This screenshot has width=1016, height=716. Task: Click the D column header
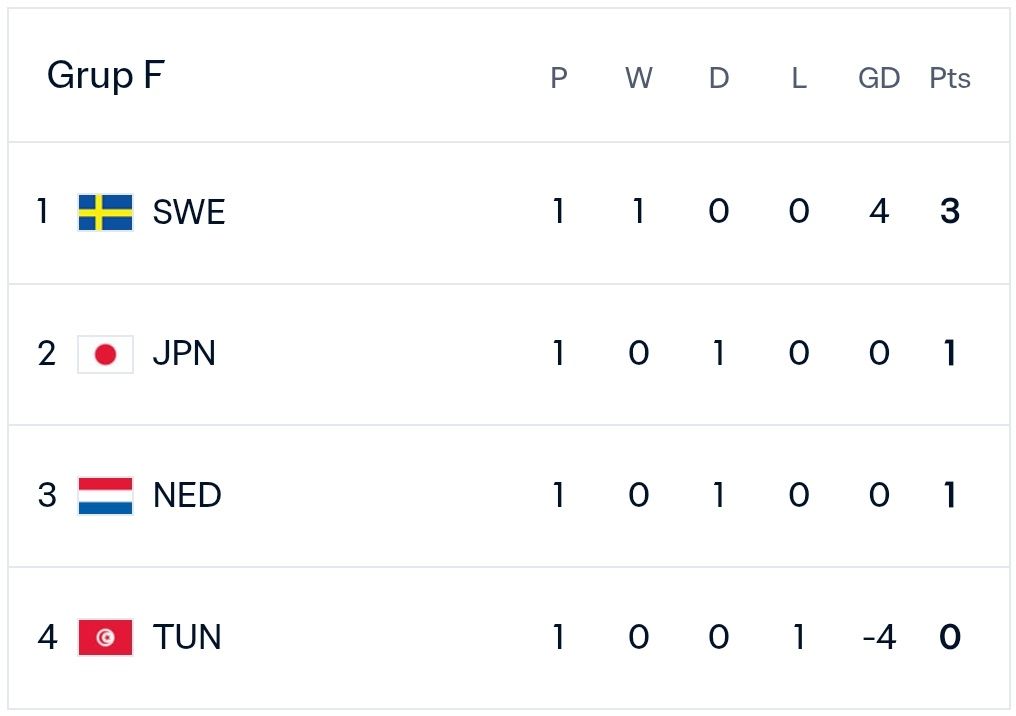[719, 78]
